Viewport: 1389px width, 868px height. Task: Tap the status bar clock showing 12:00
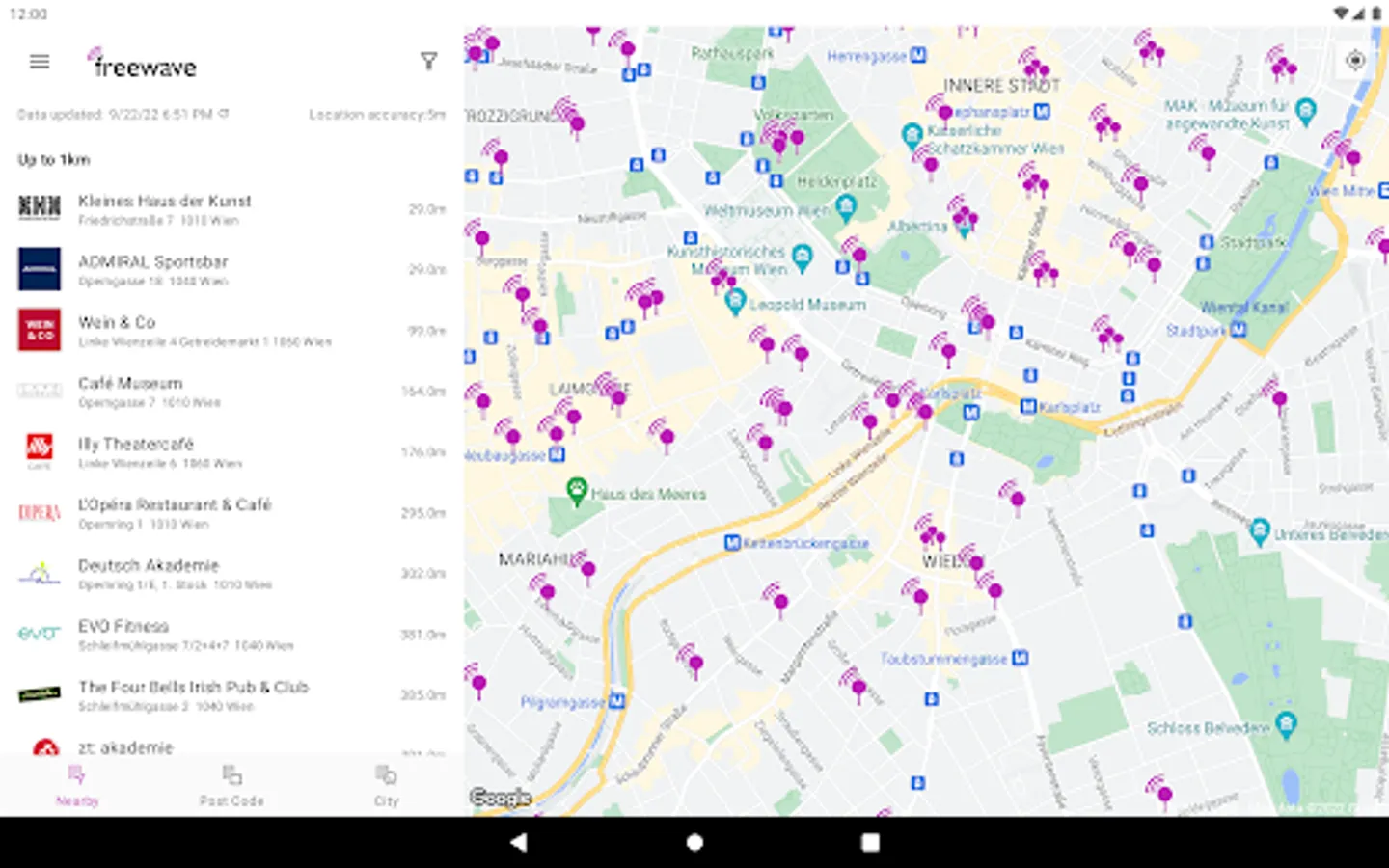click(x=28, y=14)
